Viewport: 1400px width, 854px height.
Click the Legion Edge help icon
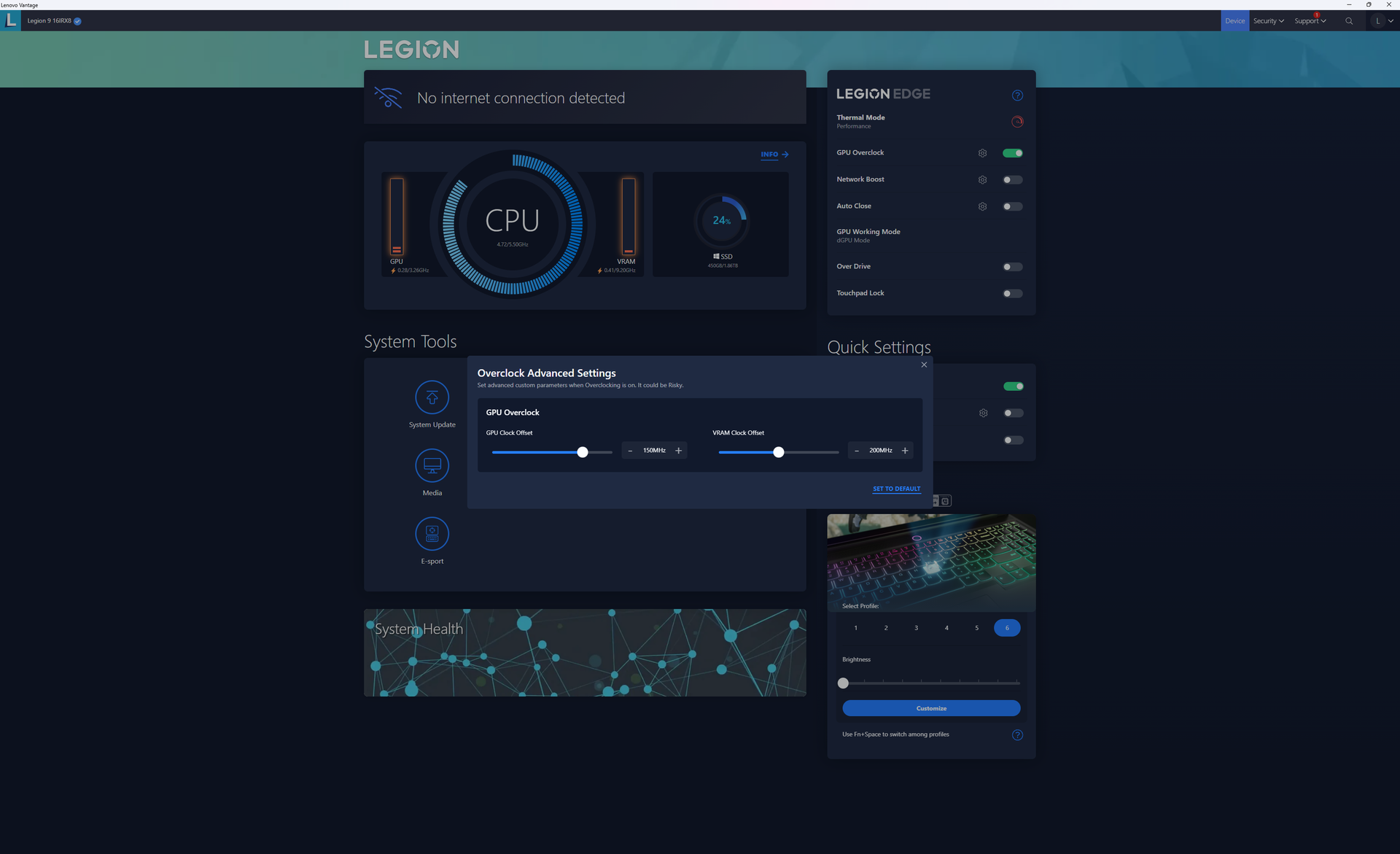[x=1017, y=96]
